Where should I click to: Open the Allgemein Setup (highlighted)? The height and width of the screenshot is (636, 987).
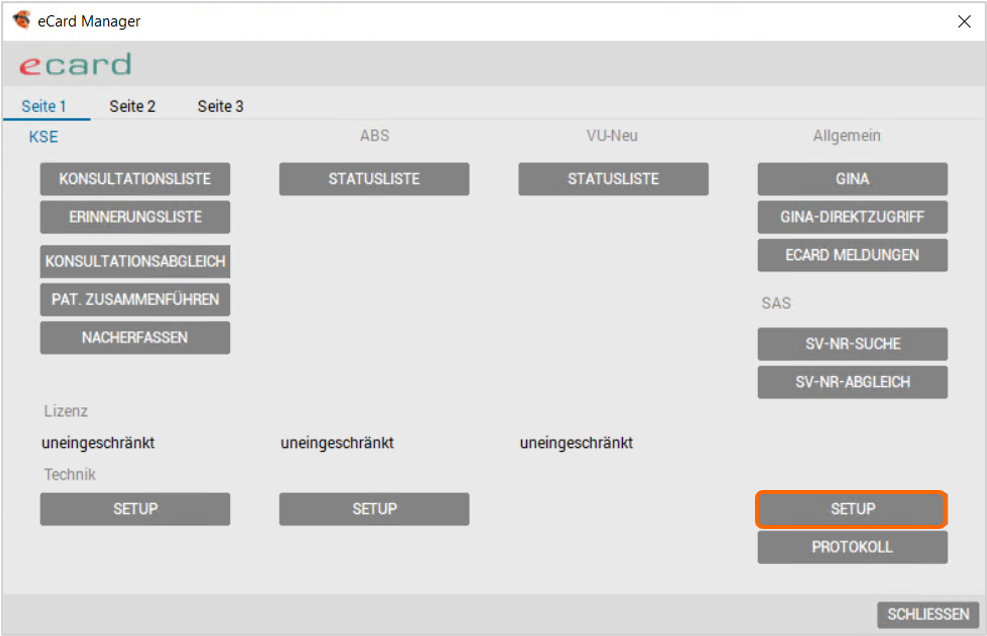[852, 509]
